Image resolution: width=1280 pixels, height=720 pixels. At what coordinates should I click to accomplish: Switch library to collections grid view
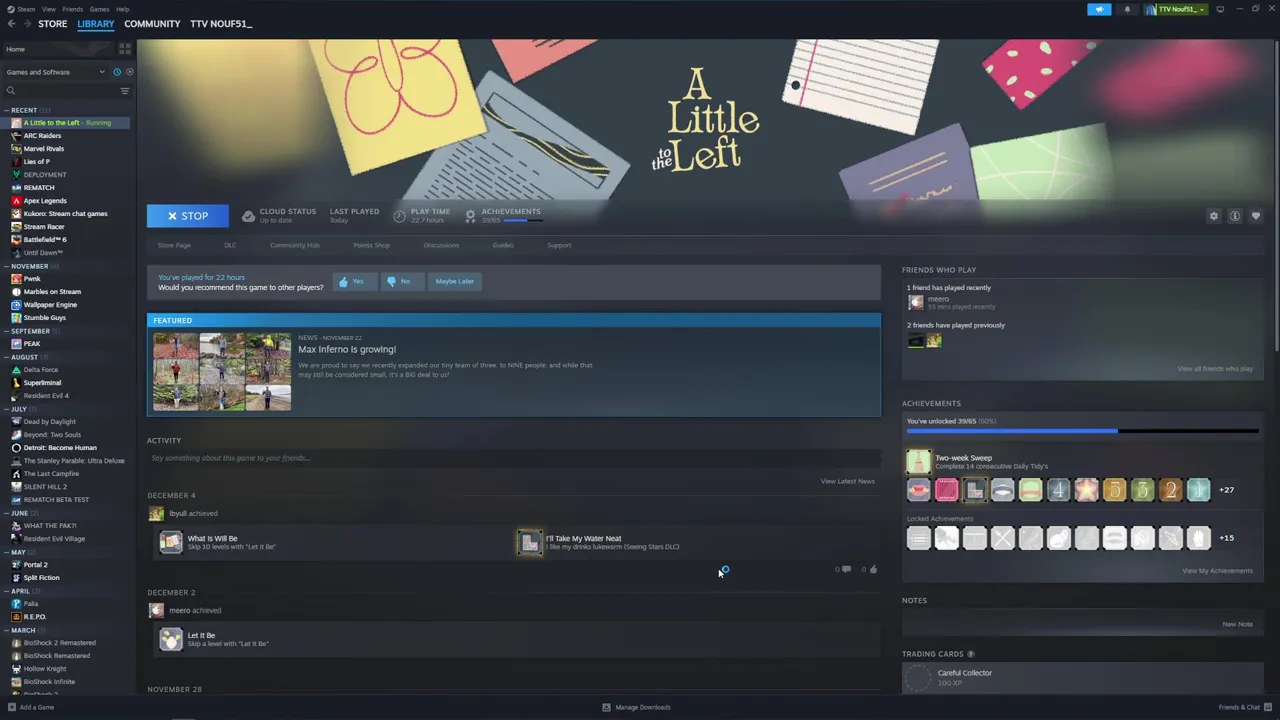point(125,48)
